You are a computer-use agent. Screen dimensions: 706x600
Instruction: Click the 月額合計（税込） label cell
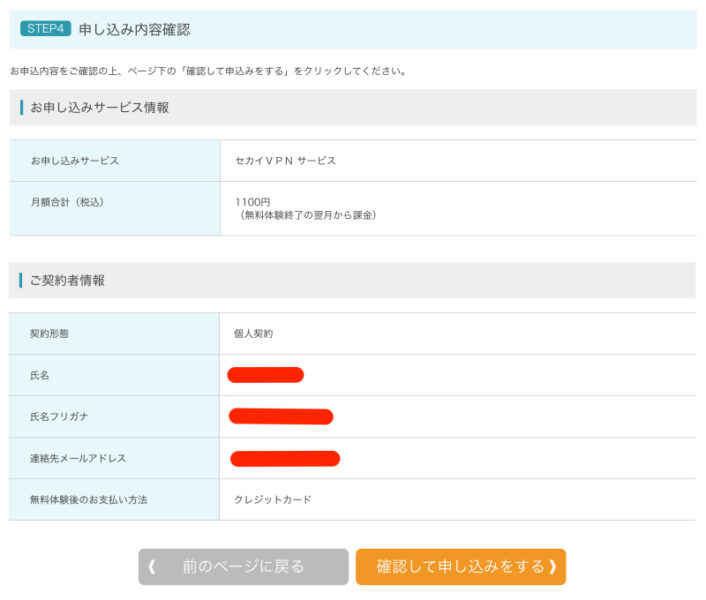click(68, 202)
